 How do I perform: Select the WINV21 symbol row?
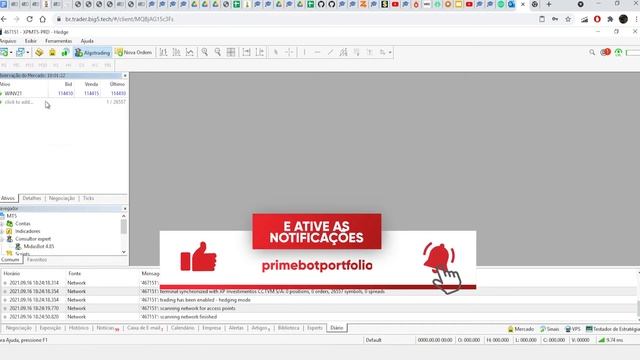click(x=63, y=93)
